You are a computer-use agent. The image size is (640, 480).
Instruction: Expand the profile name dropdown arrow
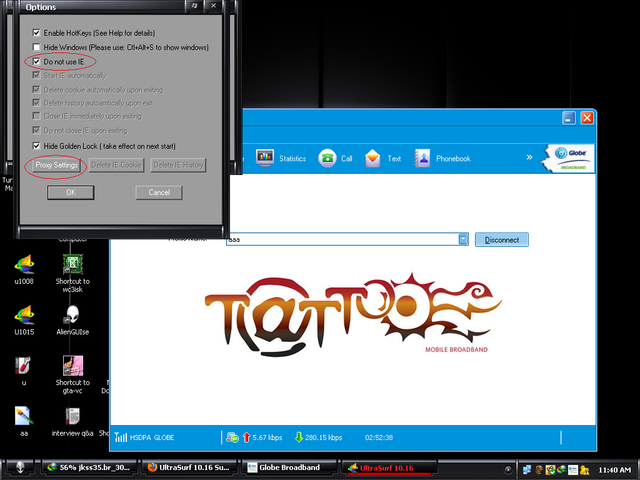click(x=463, y=239)
